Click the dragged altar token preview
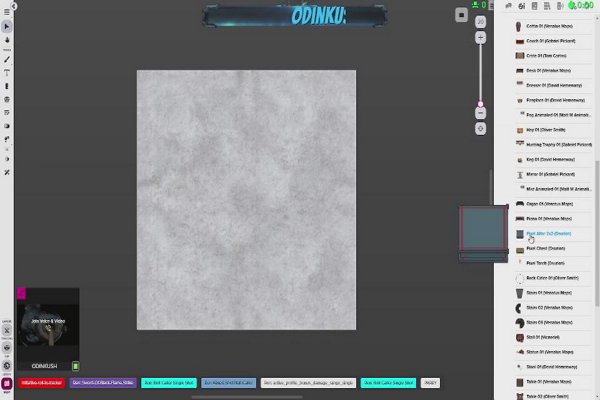 tap(484, 234)
